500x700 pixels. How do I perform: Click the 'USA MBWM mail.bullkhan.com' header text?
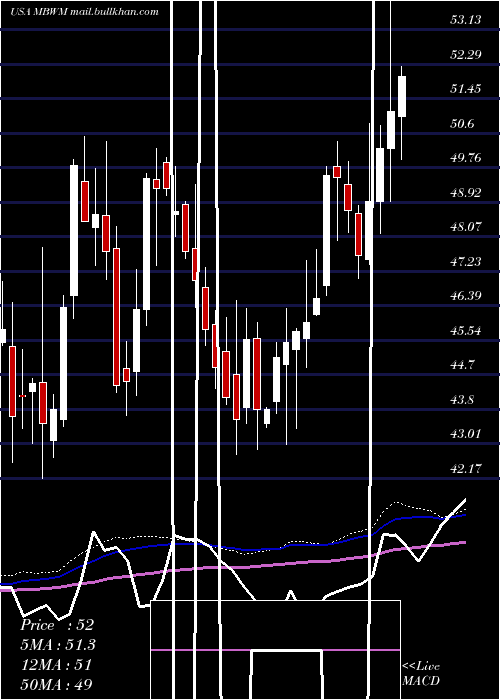click(x=84, y=12)
